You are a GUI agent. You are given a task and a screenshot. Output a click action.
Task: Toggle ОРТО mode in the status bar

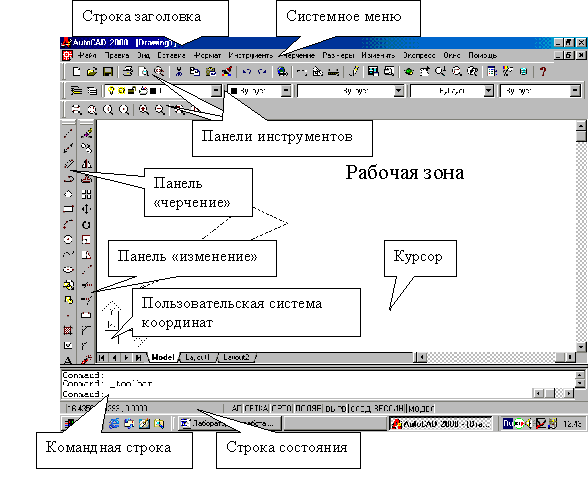click(x=282, y=408)
